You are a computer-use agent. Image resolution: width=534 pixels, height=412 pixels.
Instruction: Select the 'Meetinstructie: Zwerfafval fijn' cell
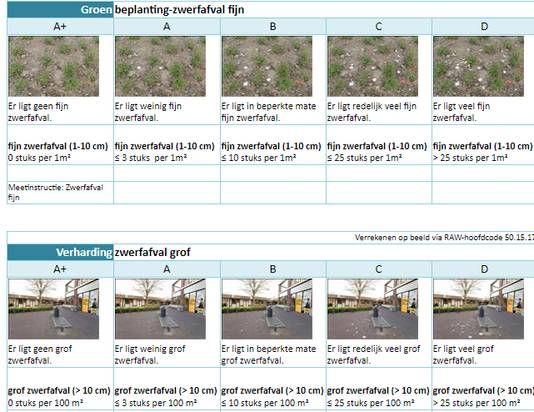tap(60, 192)
